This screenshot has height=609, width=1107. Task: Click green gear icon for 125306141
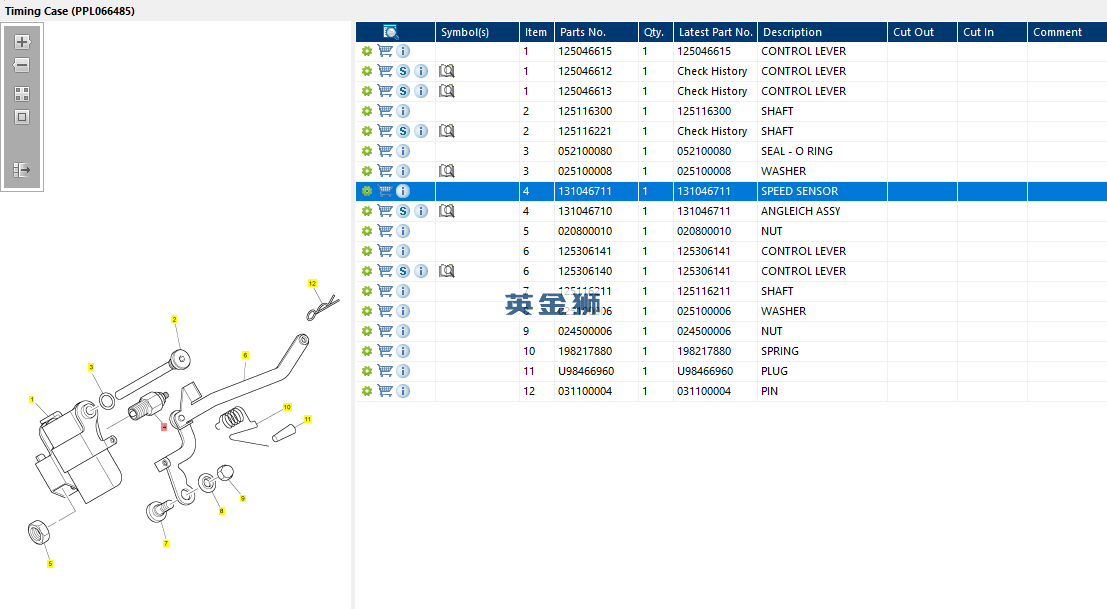pyautogui.click(x=366, y=251)
